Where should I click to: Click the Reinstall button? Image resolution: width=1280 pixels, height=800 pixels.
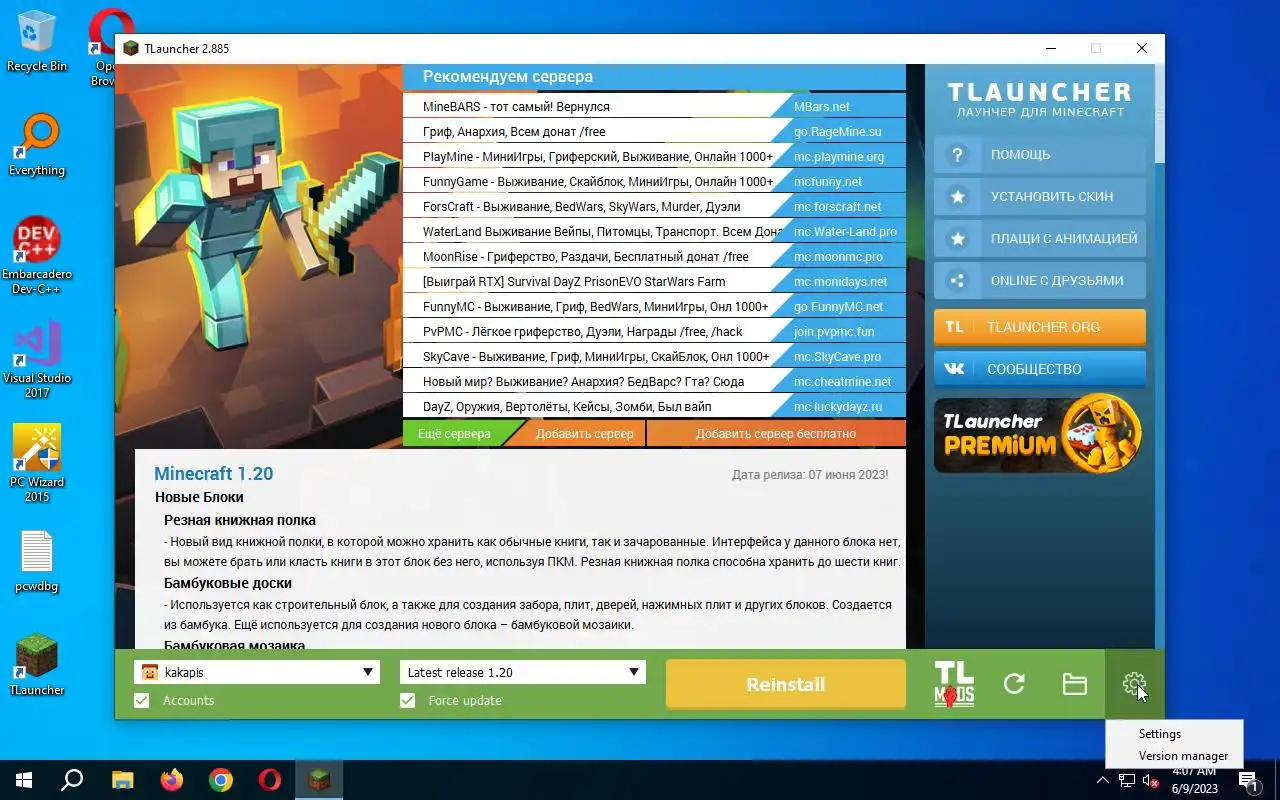[786, 685]
